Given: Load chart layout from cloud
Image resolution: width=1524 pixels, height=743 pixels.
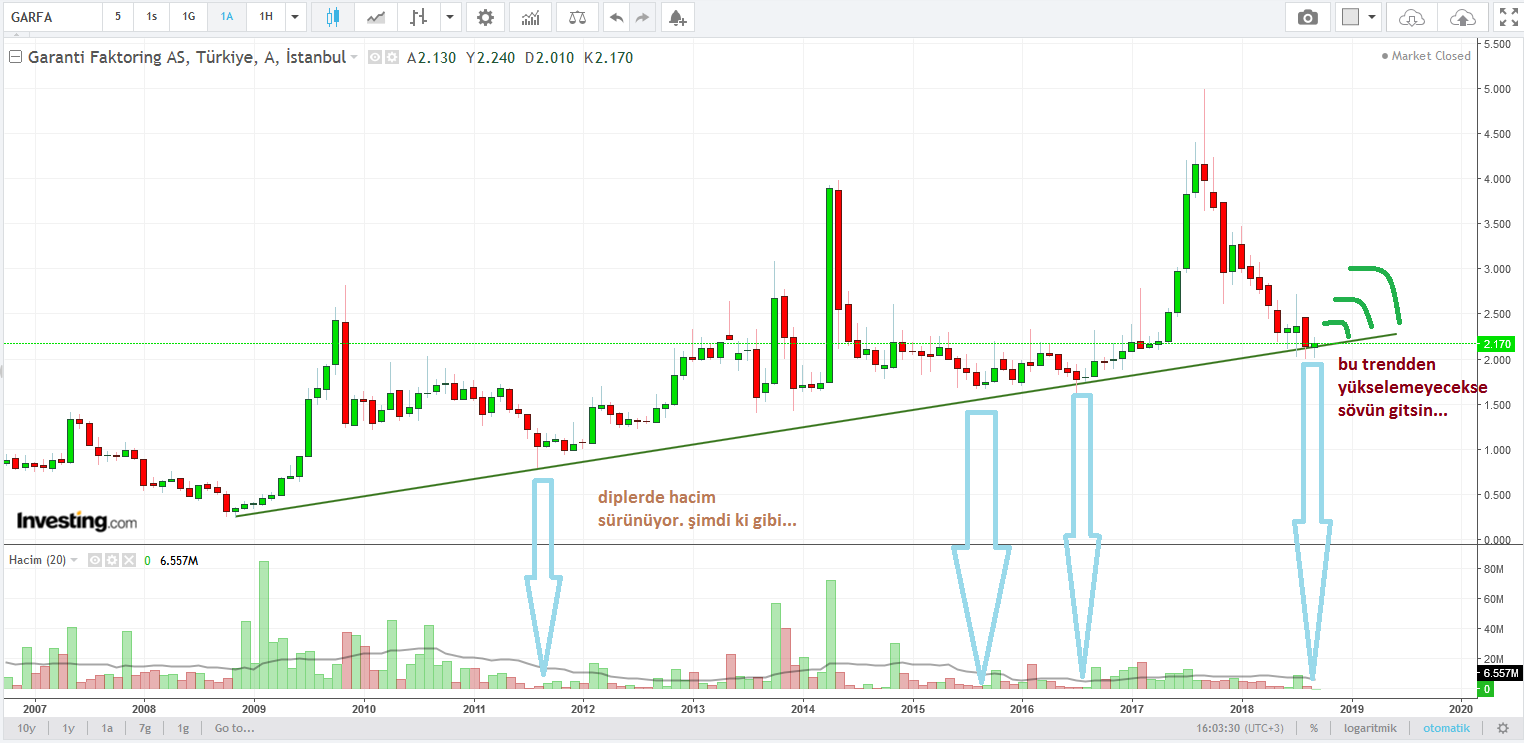Looking at the screenshot, I should coord(1411,17).
